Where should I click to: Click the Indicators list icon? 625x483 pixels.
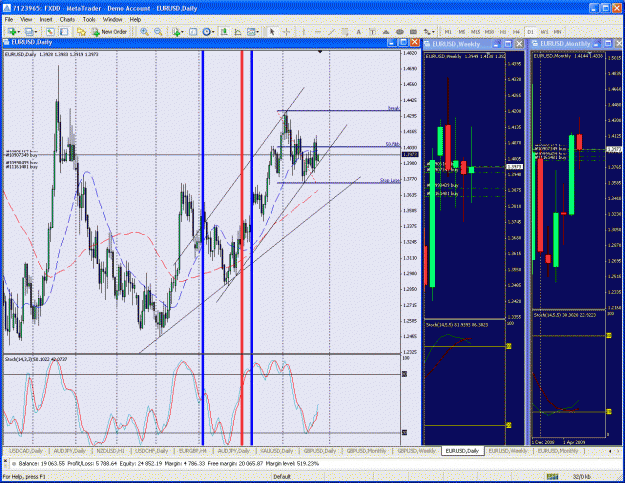pyautogui.click(x=176, y=32)
